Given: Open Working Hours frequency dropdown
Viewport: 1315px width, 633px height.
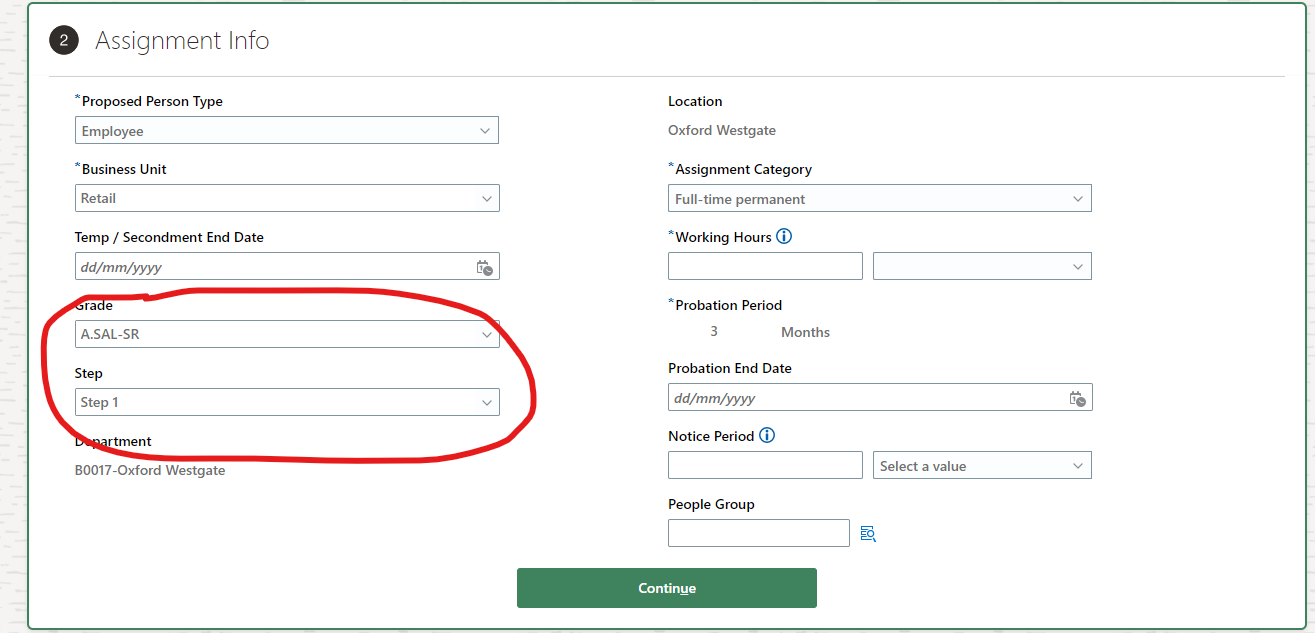Looking at the screenshot, I should pos(982,266).
